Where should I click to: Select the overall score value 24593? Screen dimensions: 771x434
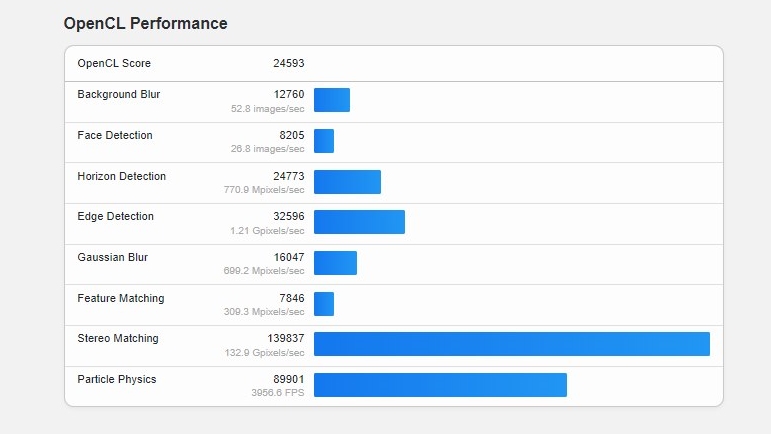click(288, 63)
